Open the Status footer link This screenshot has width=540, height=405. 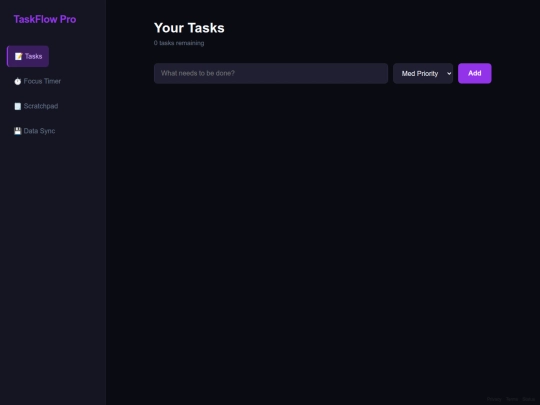point(528,399)
